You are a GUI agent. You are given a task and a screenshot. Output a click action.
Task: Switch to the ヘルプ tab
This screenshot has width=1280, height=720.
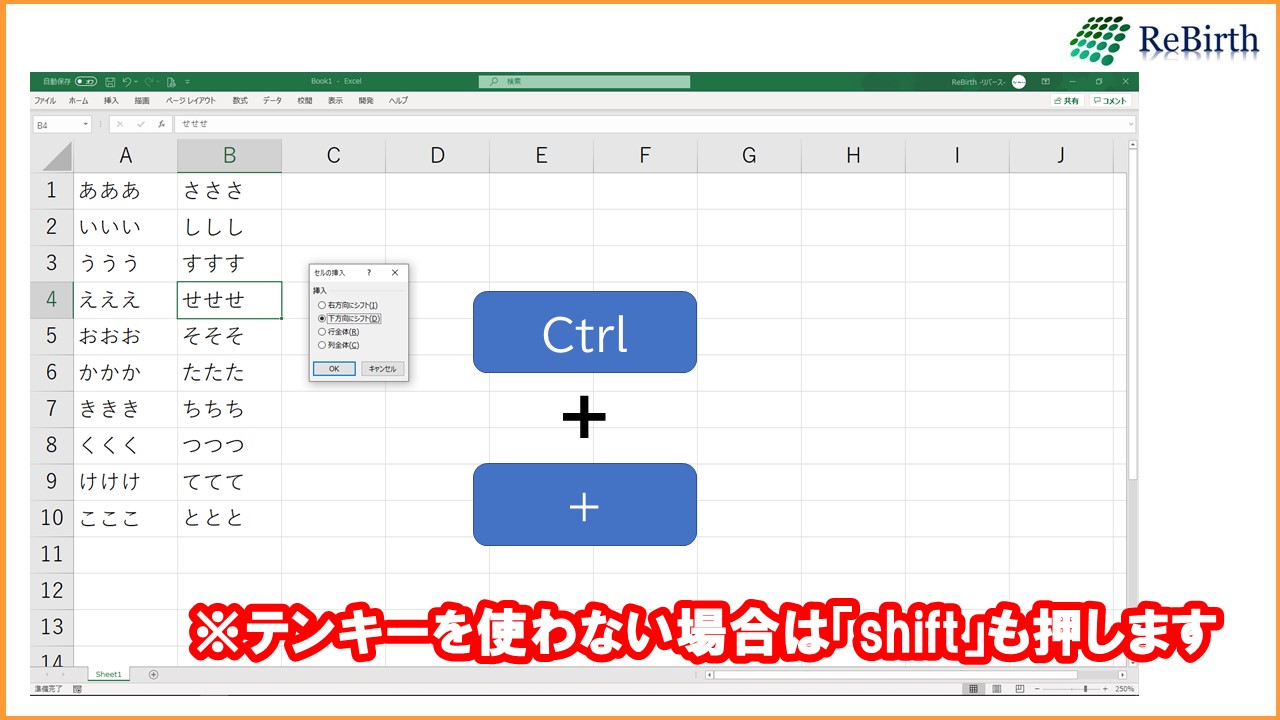point(398,101)
